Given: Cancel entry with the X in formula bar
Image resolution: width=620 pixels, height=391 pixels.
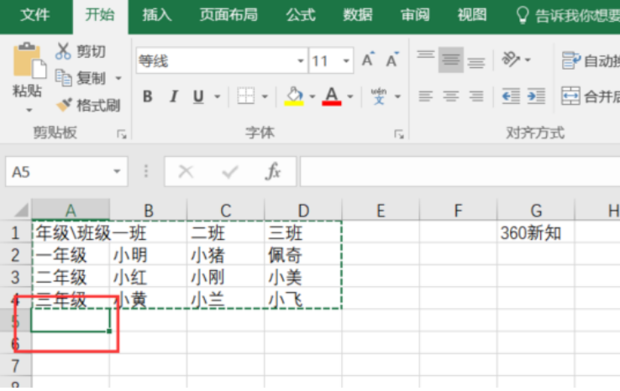Looking at the screenshot, I should tap(185, 172).
